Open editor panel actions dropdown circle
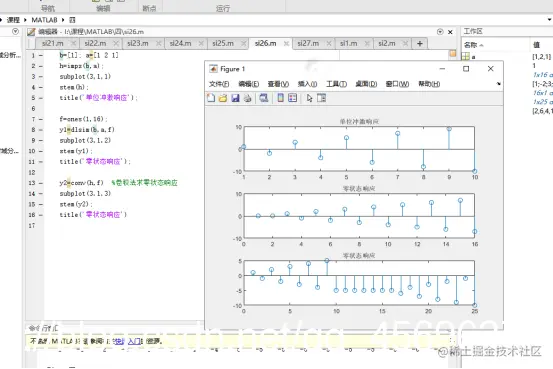553x369 pixels. [x=440, y=32]
